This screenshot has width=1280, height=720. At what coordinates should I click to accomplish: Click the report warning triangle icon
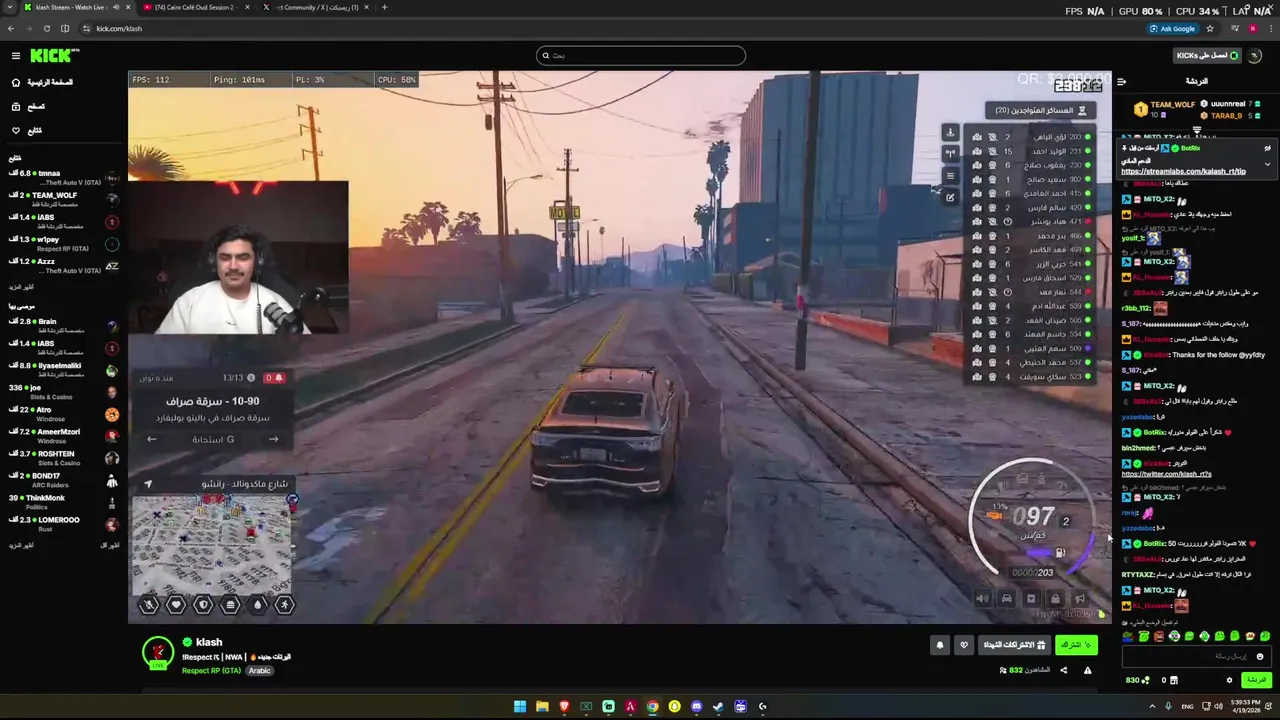click(x=1087, y=670)
